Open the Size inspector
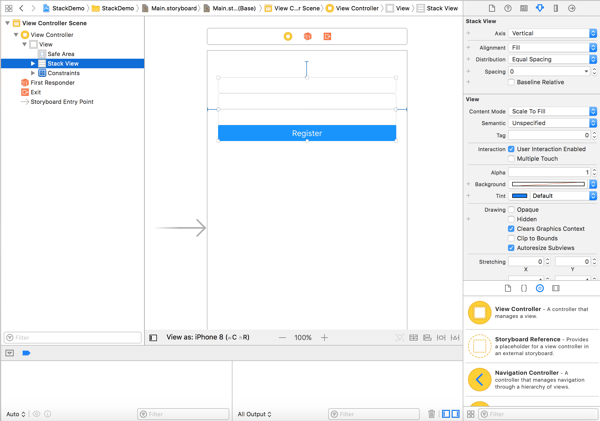Image resolution: width=600 pixels, height=421 pixels. [x=556, y=8]
